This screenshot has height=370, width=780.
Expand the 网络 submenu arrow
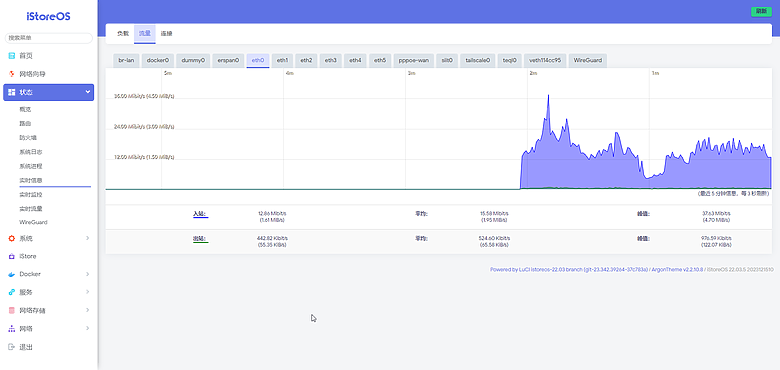[88, 328]
